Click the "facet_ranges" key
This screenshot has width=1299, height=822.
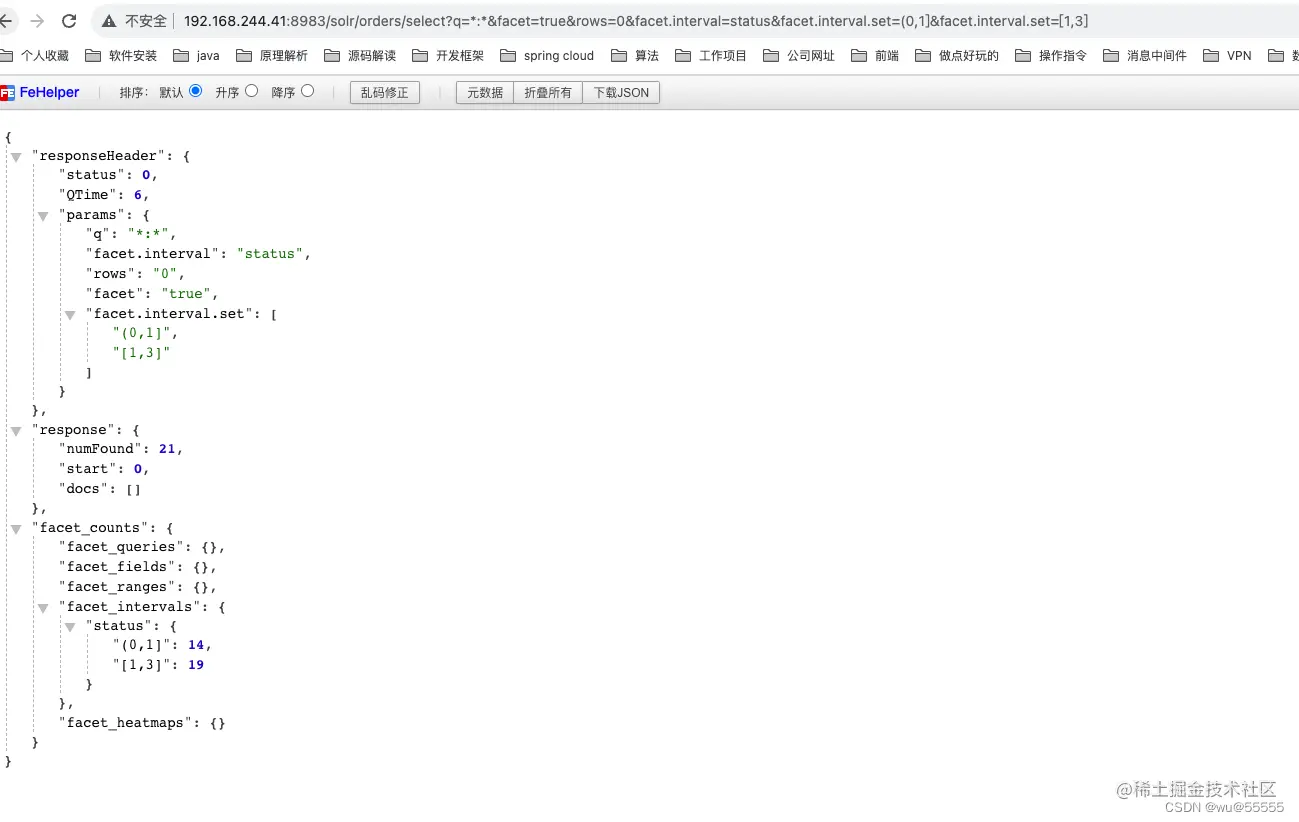point(117,587)
